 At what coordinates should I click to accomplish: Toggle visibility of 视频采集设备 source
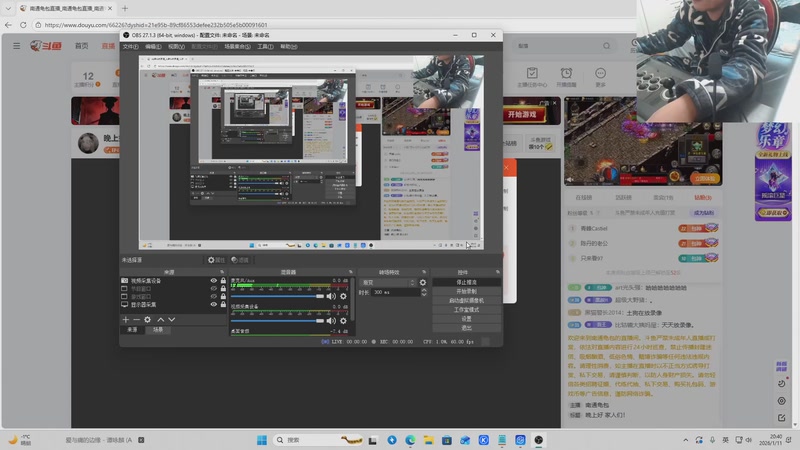point(214,281)
